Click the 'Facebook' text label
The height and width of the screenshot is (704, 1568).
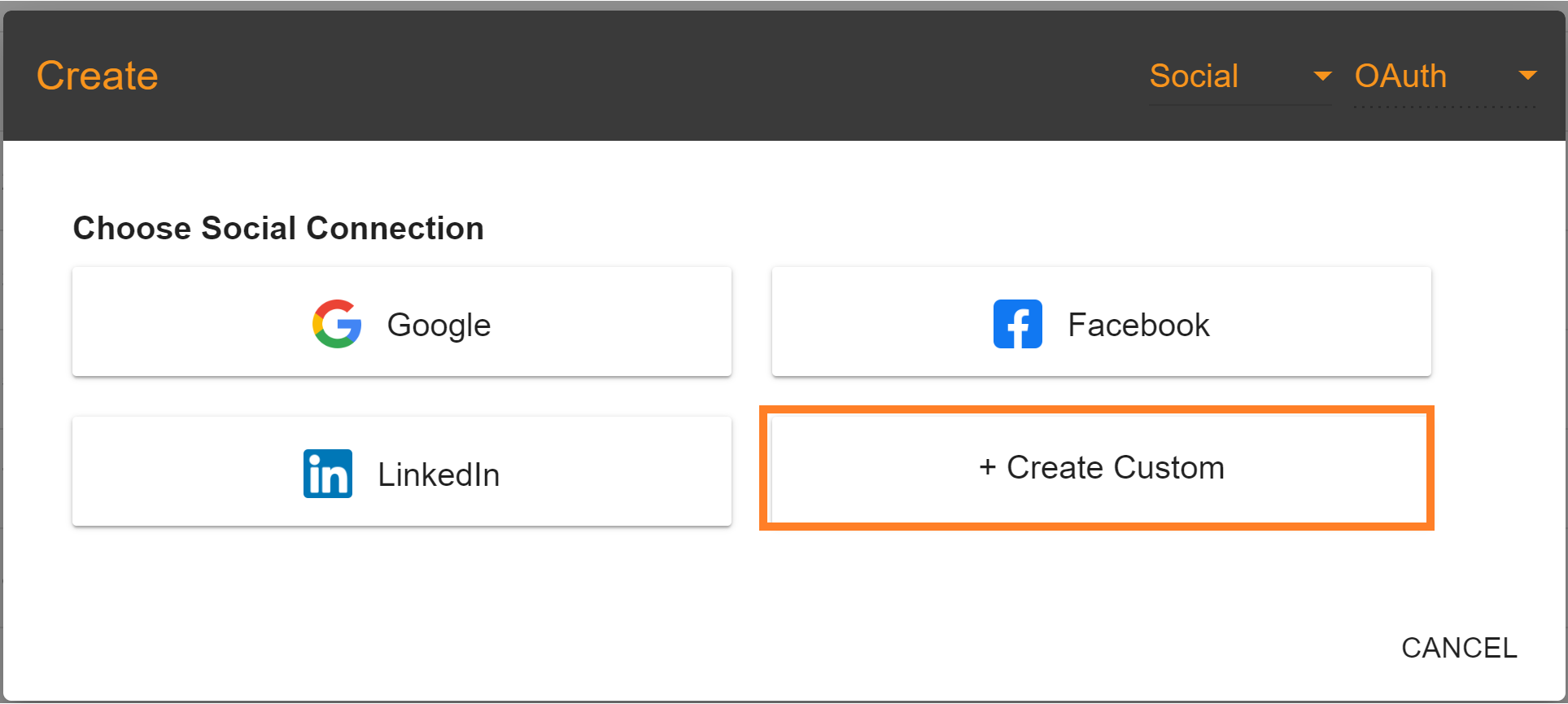click(x=1138, y=325)
